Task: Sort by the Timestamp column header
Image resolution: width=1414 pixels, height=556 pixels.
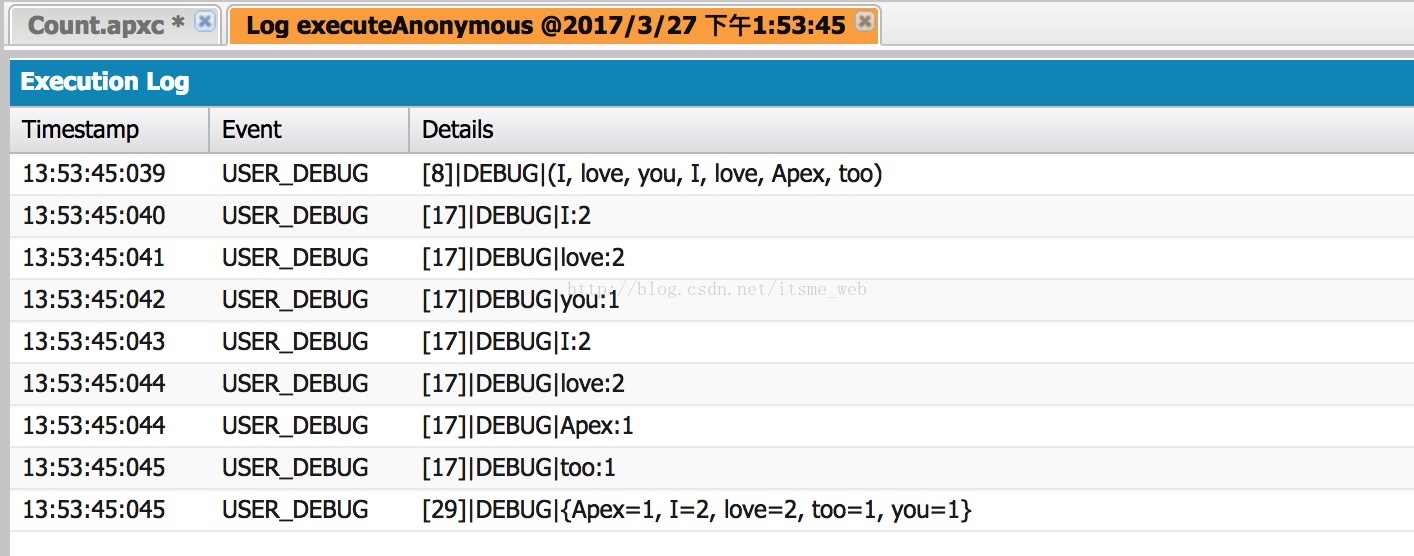Action: pos(109,130)
